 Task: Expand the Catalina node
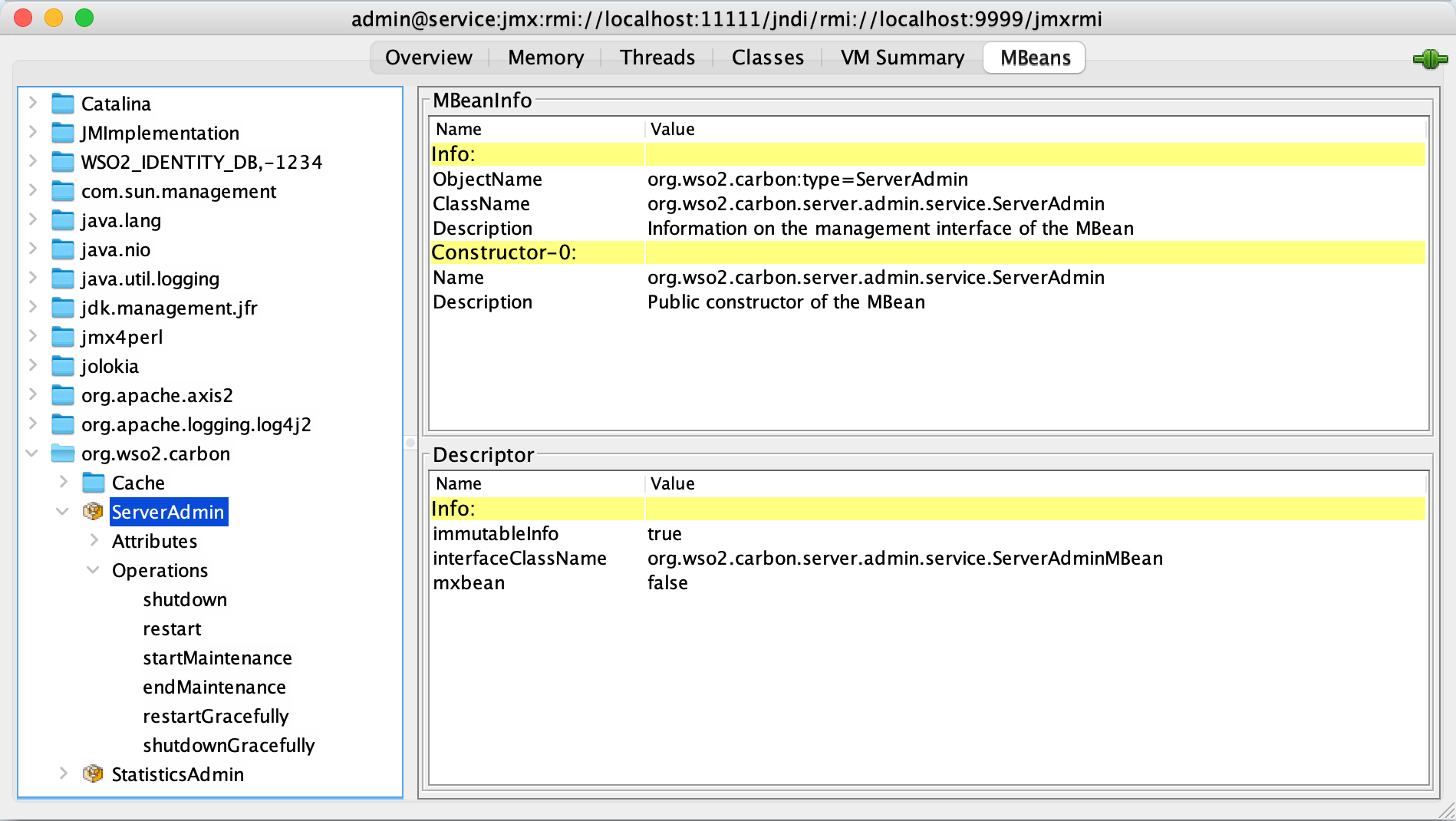pyautogui.click(x=33, y=102)
